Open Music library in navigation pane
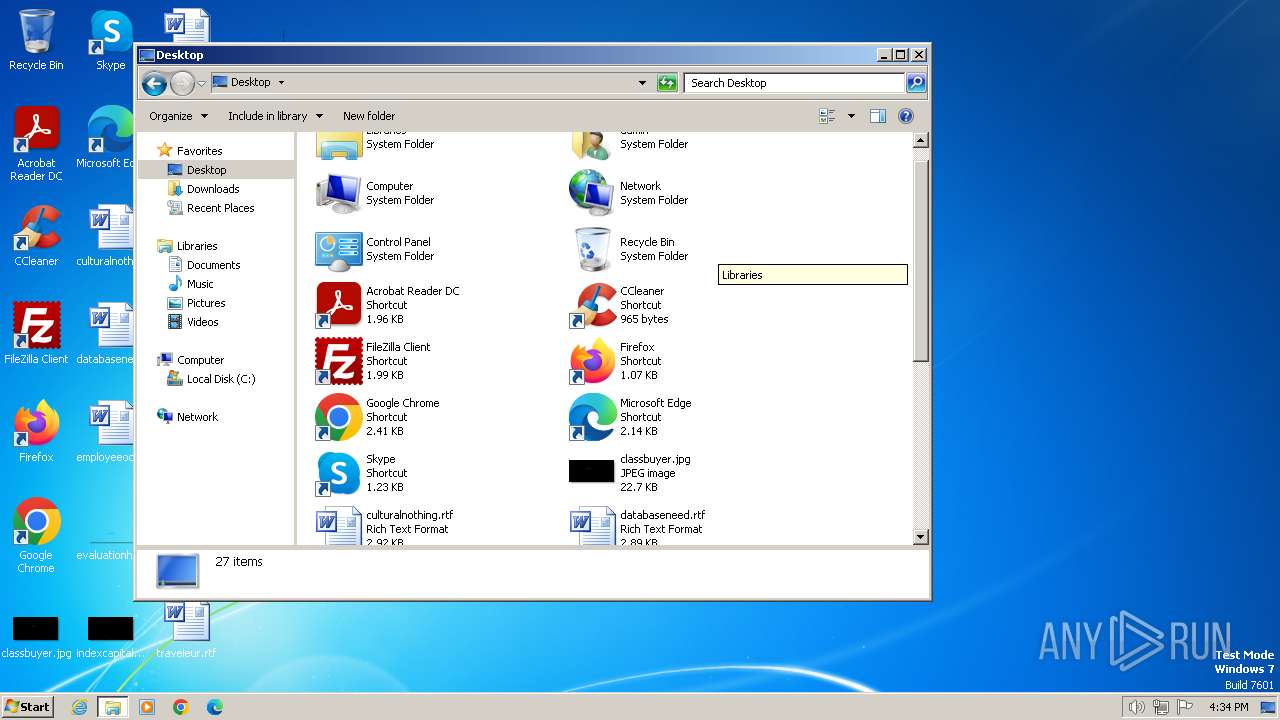Screen dimensions: 1280x720 tap(191, 284)
